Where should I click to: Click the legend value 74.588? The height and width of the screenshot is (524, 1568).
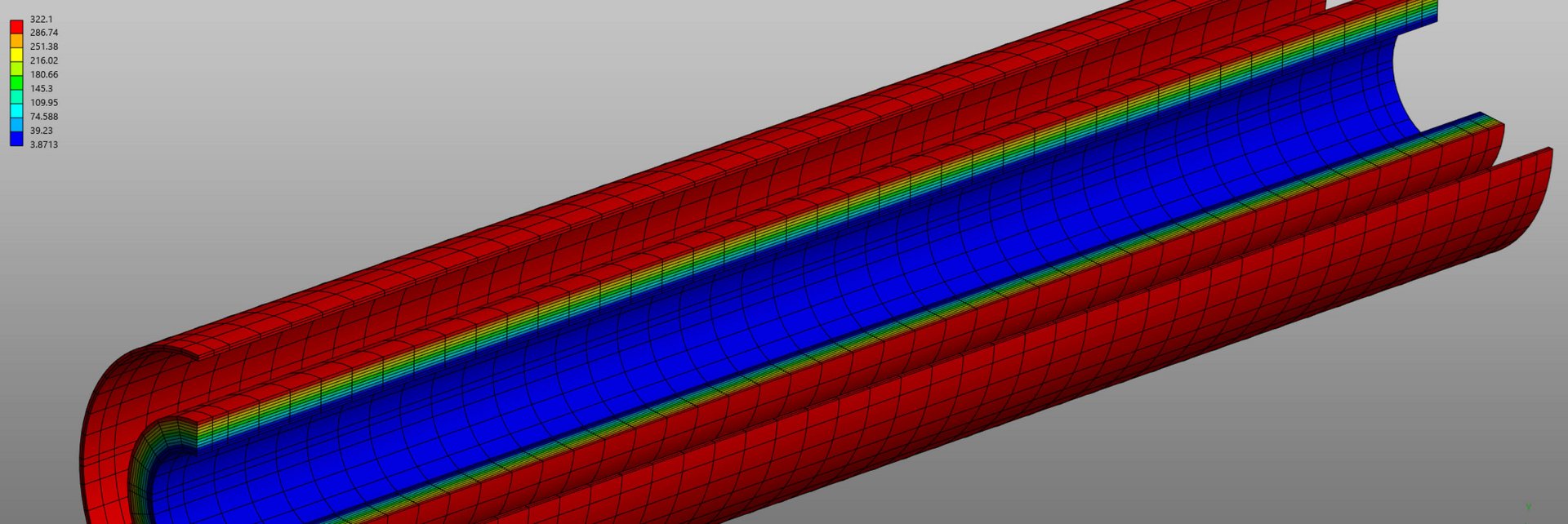(x=44, y=117)
